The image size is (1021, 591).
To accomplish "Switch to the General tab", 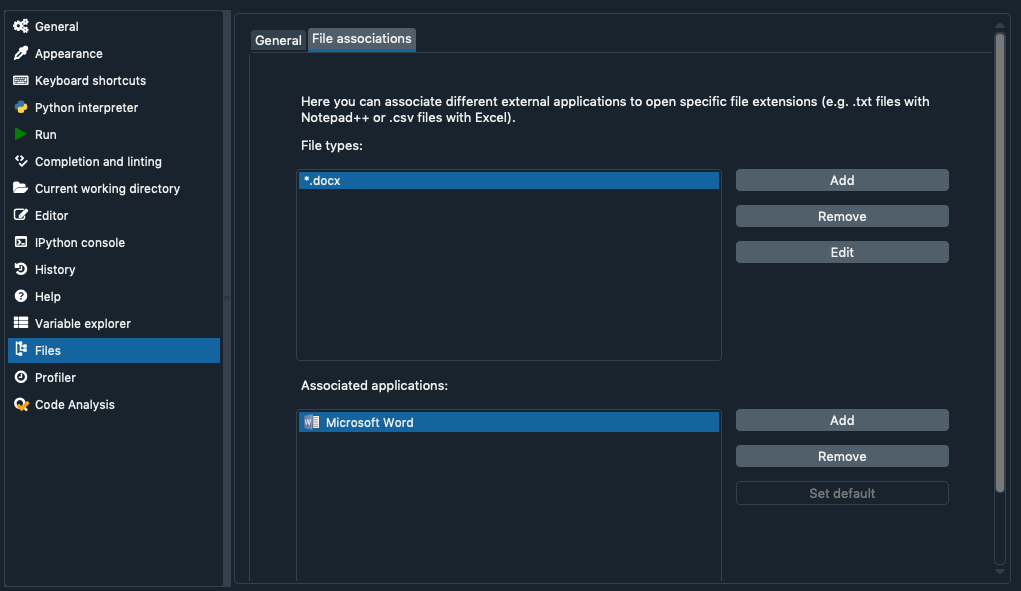I will (278, 40).
